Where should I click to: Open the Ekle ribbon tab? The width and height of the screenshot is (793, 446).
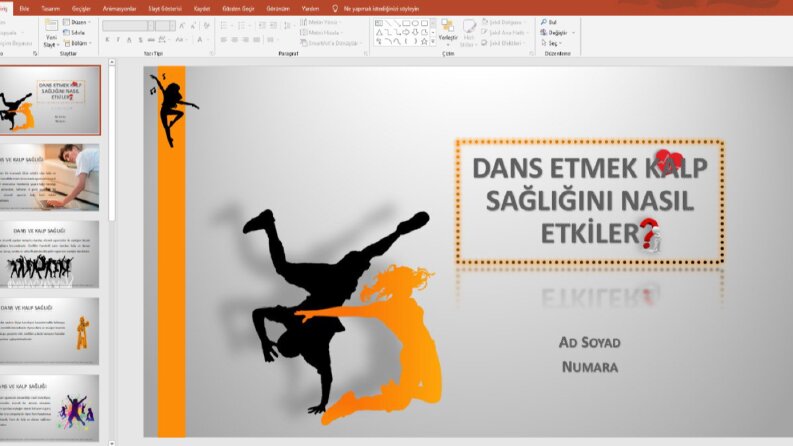tap(24, 9)
